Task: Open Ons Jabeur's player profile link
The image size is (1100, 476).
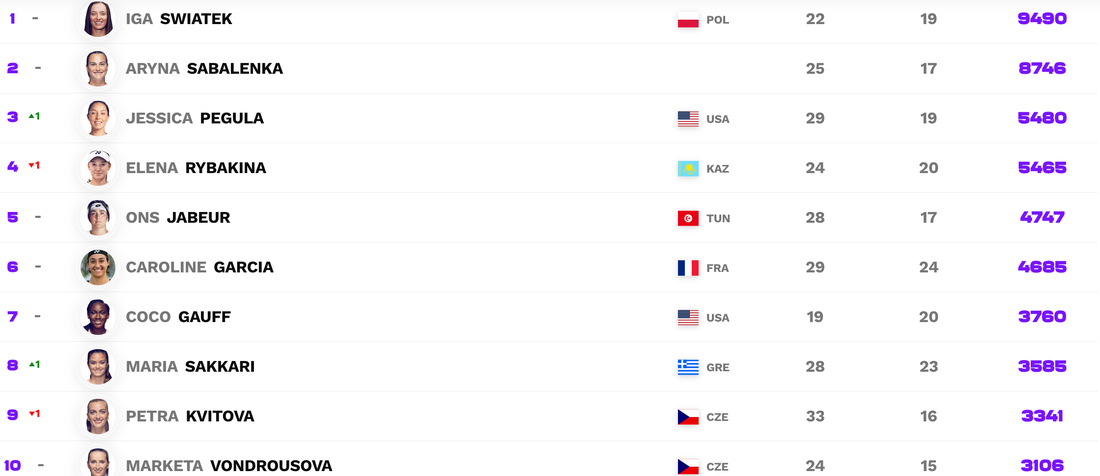Action: click(x=181, y=217)
